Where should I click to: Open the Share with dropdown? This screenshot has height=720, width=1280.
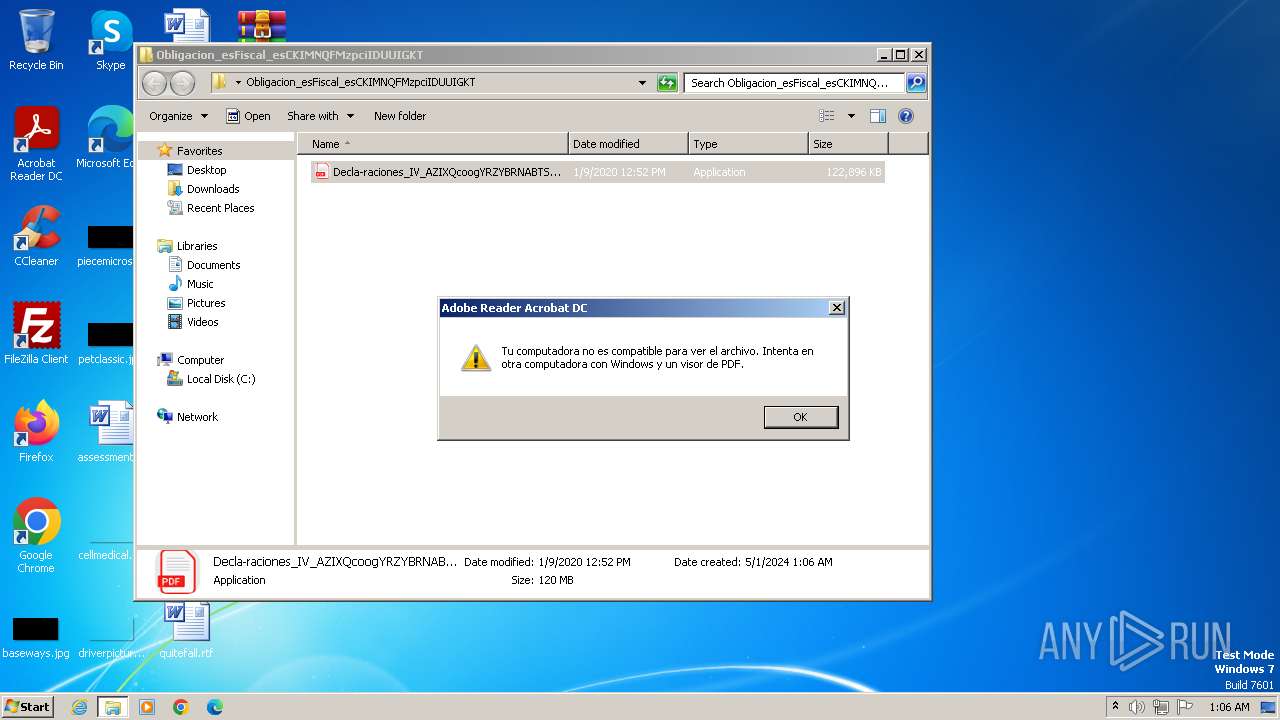click(x=320, y=116)
